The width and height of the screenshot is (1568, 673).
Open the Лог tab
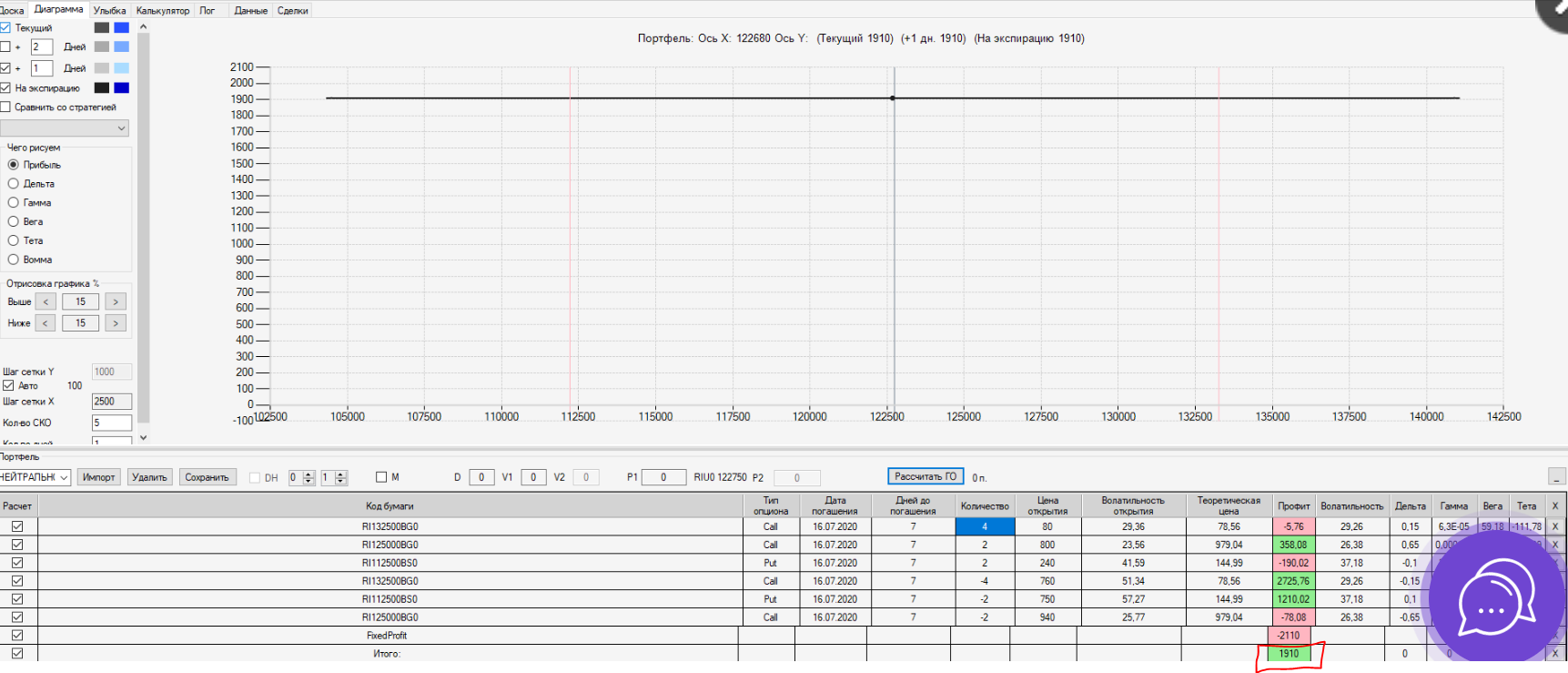click(x=207, y=11)
